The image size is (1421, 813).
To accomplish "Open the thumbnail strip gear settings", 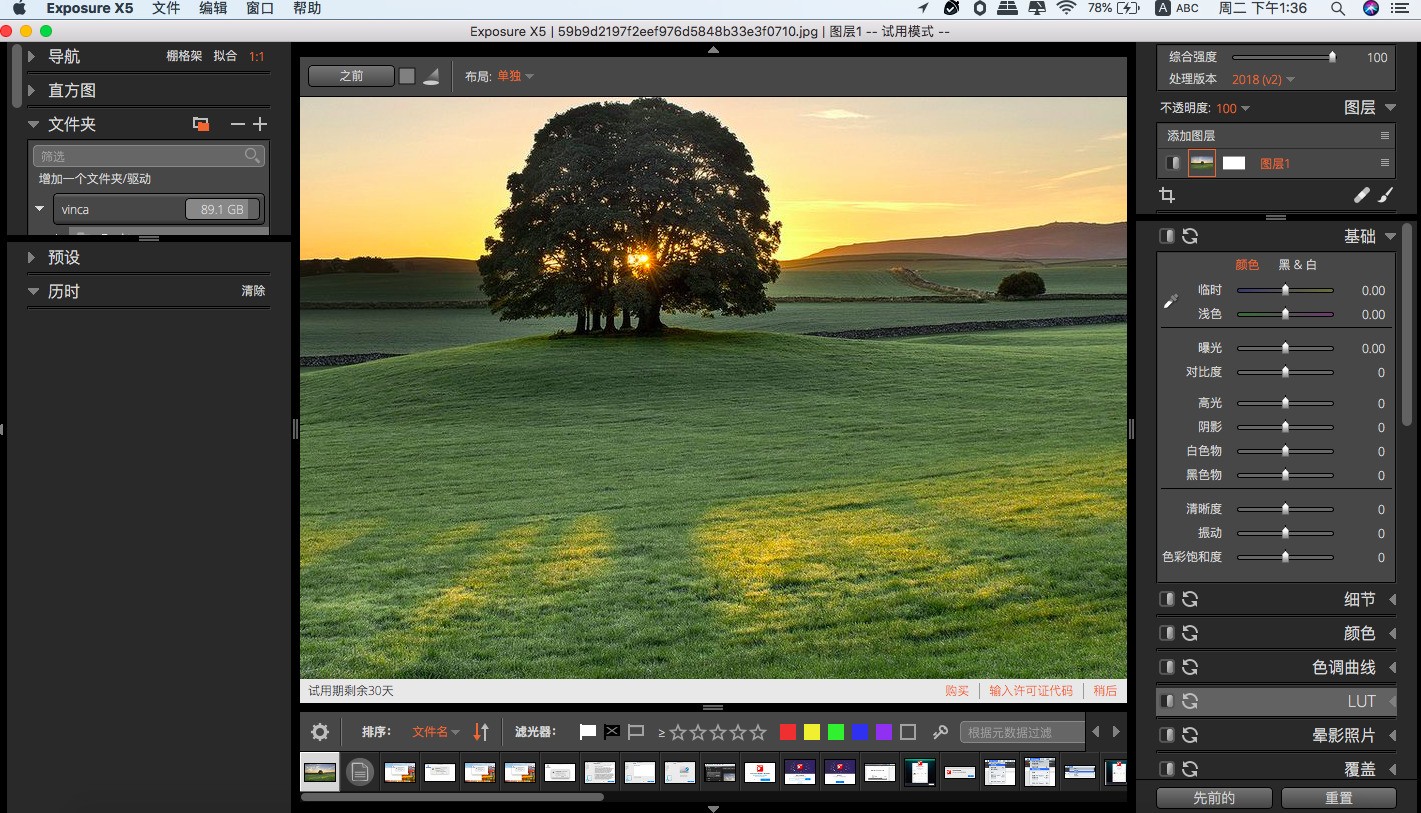I will [x=320, y=732].
